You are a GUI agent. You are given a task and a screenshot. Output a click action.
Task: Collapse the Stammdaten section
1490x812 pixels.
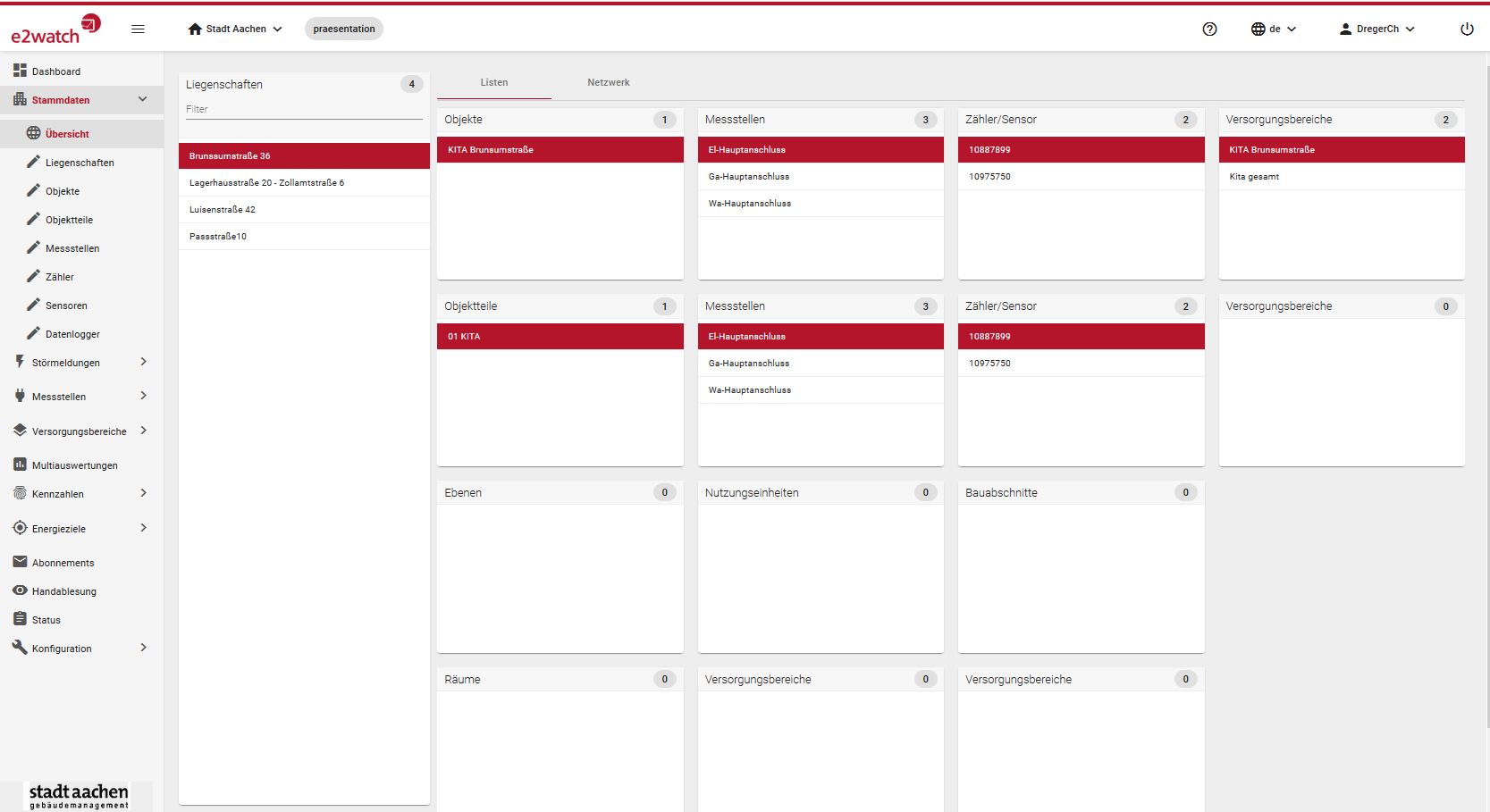pos(142,99)
